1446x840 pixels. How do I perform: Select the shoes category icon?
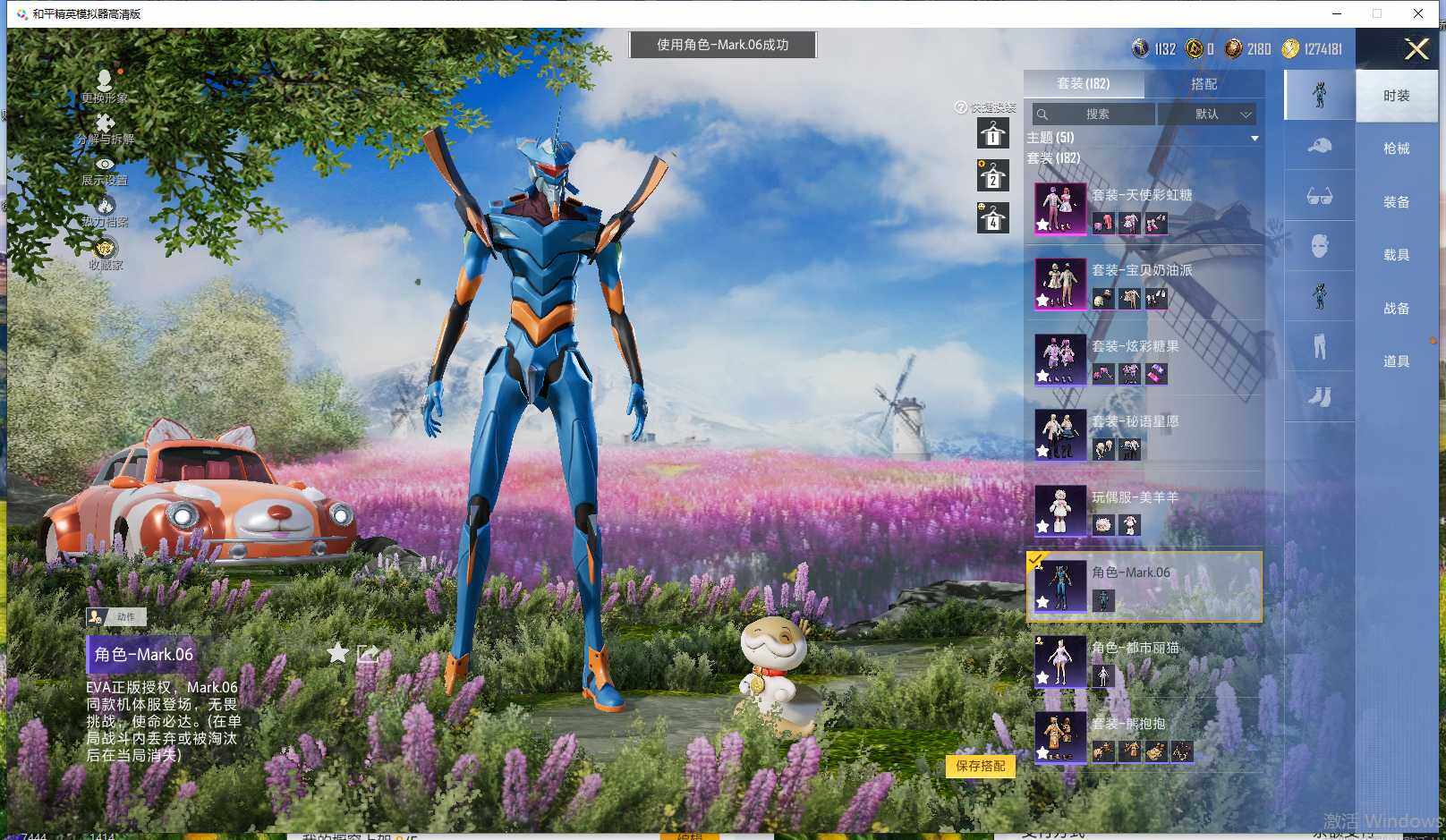pos(1320,396)
